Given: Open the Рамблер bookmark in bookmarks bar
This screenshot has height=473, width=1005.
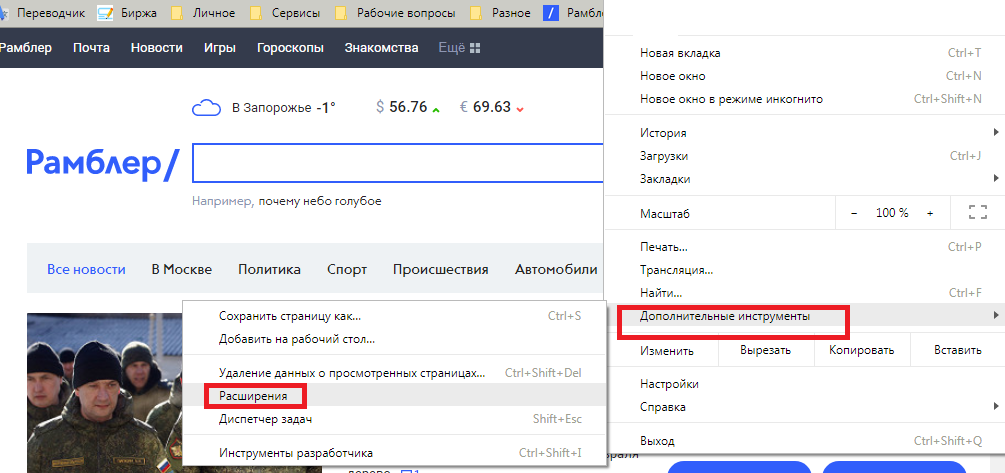Looking at the screenshot, I should 574,13.
